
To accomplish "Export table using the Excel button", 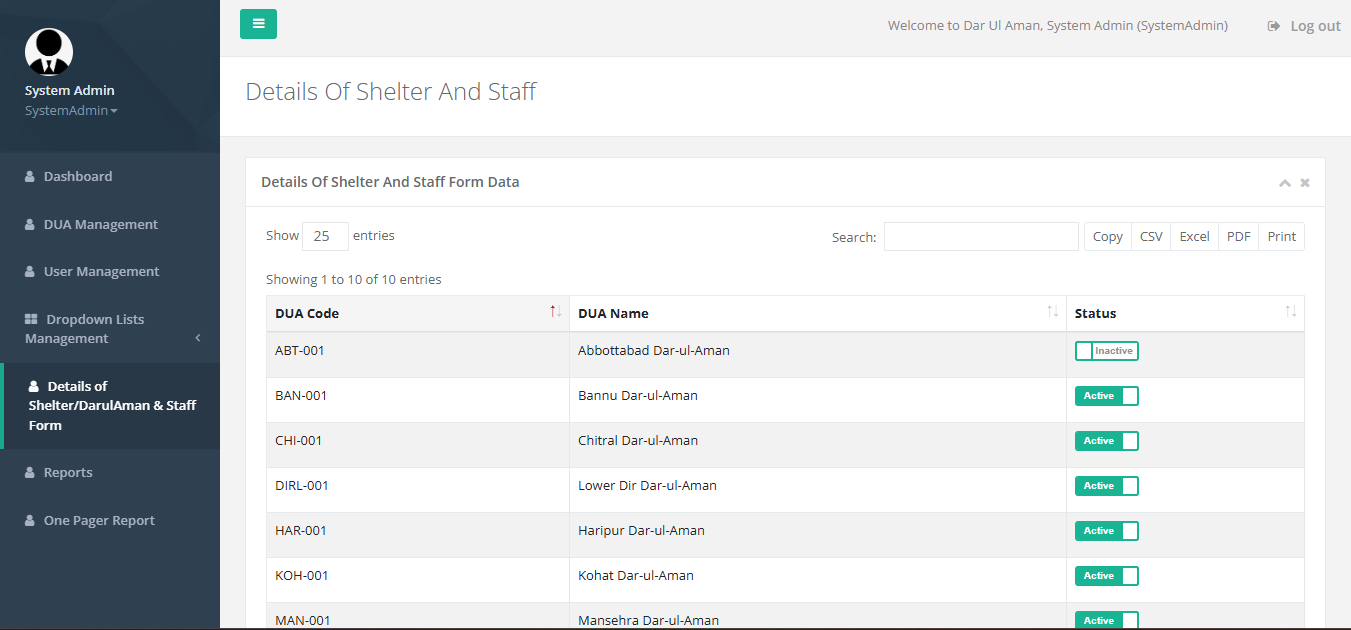I will coord(1194,237).
